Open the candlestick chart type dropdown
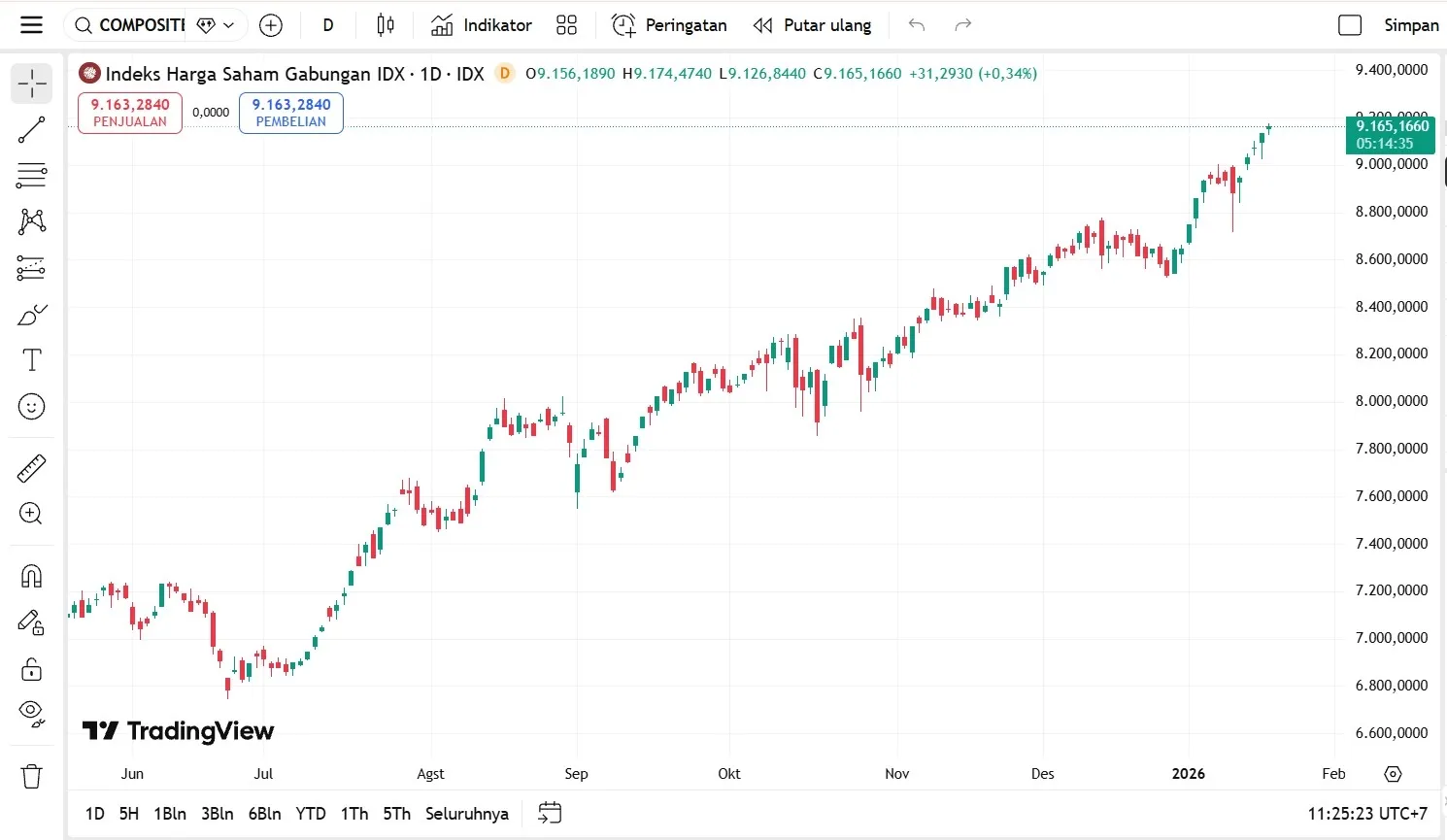Screen dimensions: 1447x840 [x=385, y=24]
